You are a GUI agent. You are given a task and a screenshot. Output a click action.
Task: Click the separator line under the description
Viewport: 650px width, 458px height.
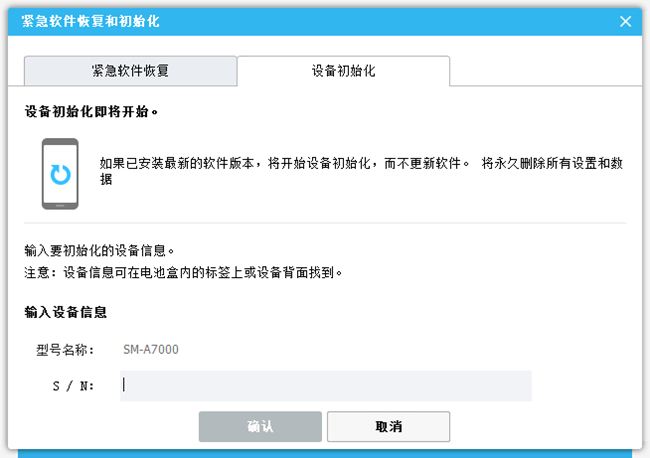coord(325,223)
